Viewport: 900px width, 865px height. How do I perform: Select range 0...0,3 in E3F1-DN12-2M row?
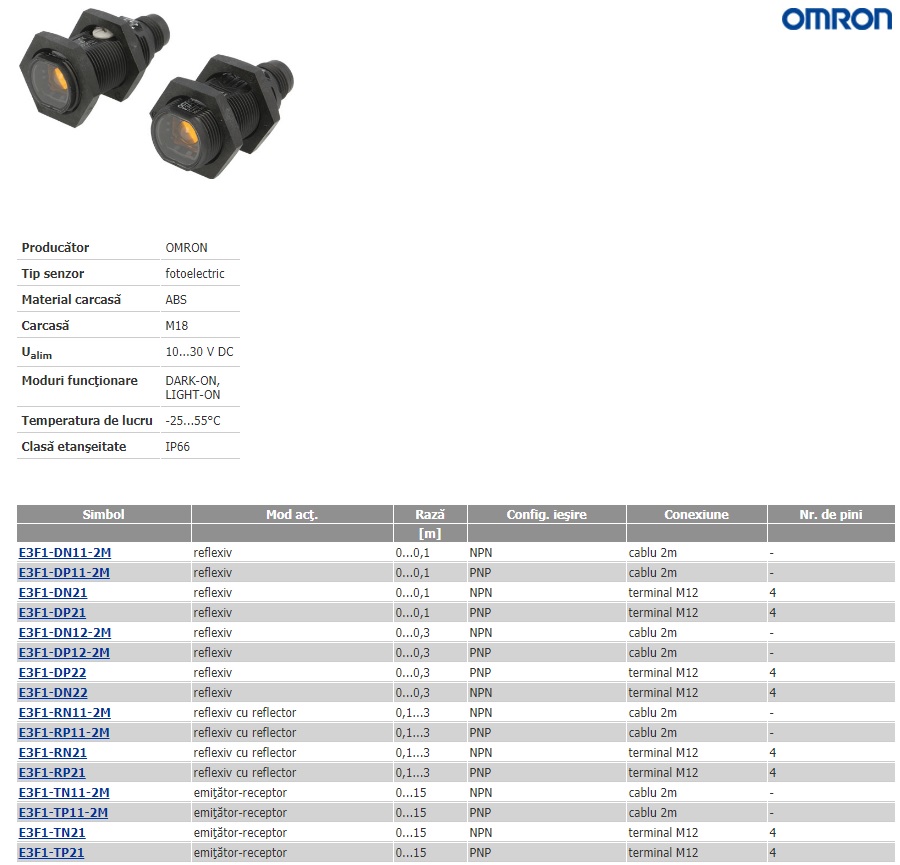pyautogui.click(x=413, y=633)
